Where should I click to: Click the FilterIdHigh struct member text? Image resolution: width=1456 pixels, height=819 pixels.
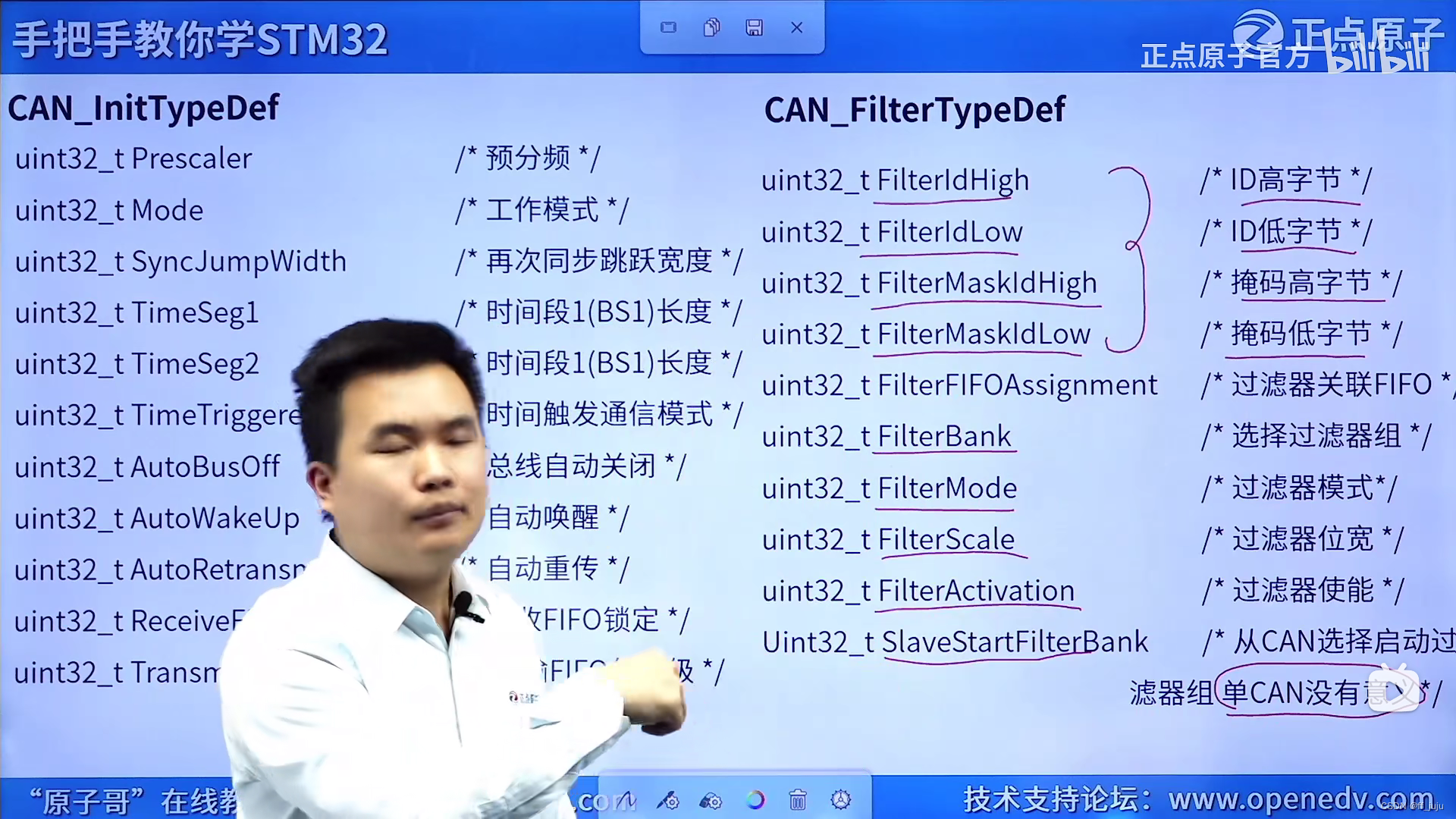coord(951,180)
